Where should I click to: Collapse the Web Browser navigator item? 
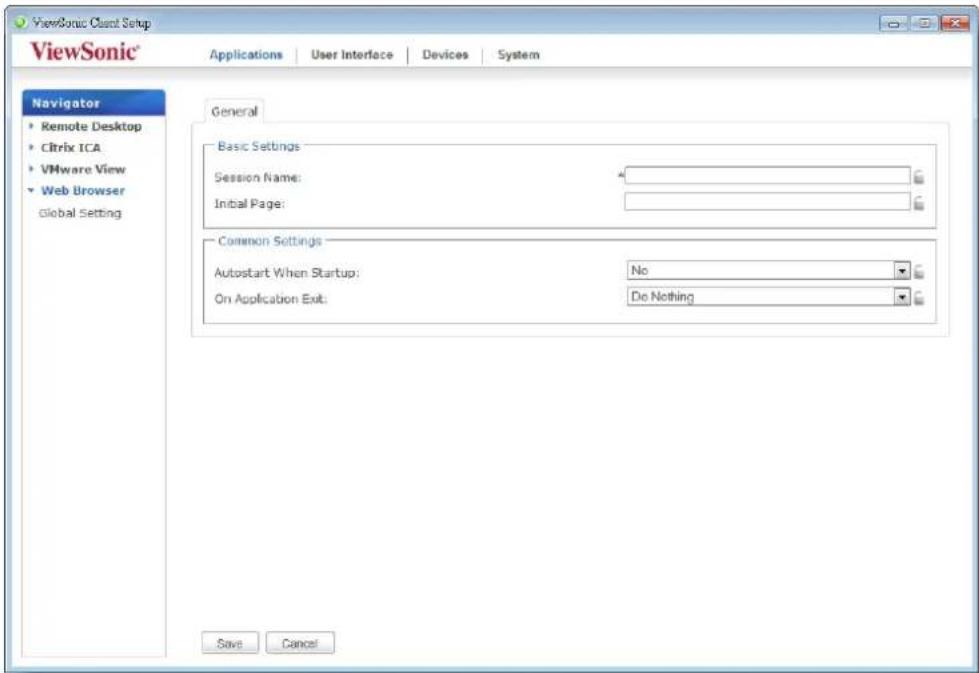click(82, 190)
